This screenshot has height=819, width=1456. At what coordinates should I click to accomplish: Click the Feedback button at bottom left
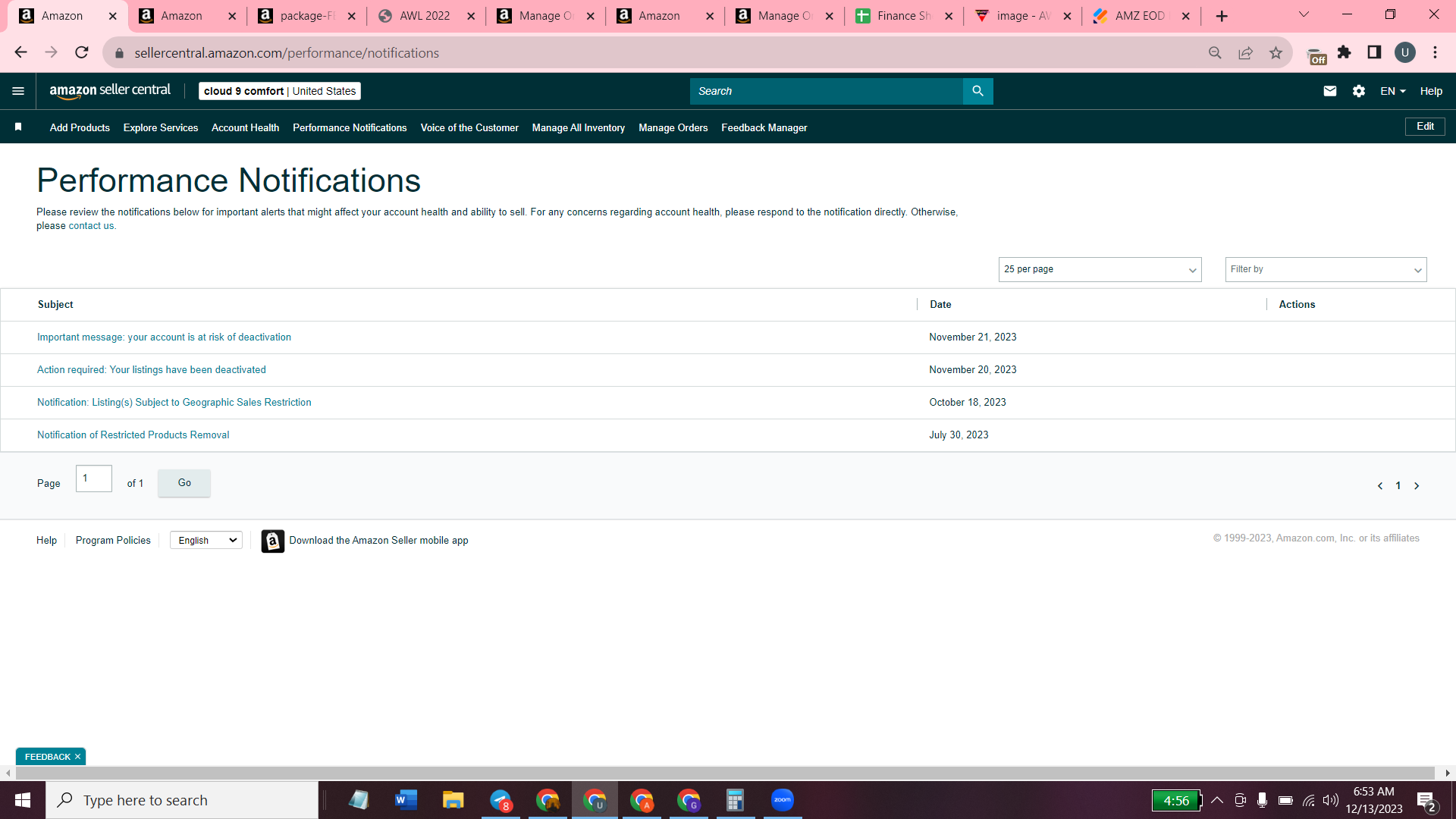pos(47,757)
